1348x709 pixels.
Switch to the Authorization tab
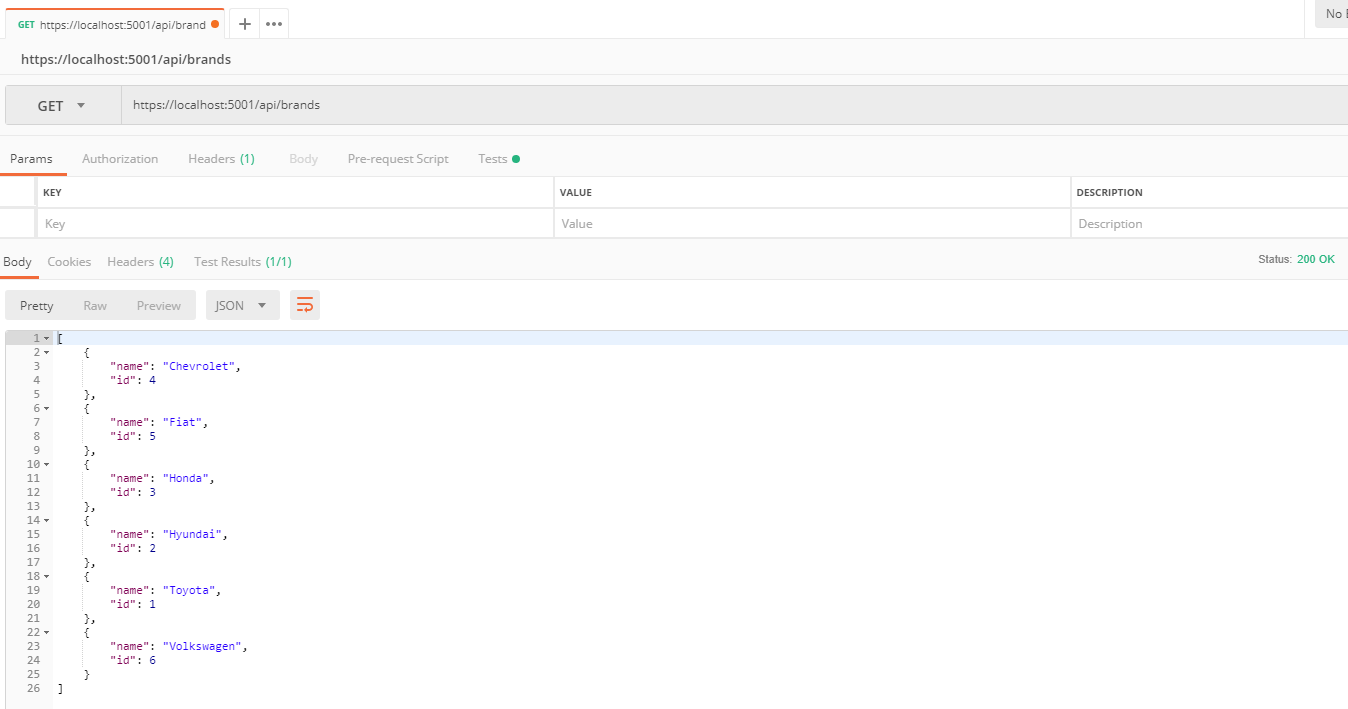coord(120,159)
